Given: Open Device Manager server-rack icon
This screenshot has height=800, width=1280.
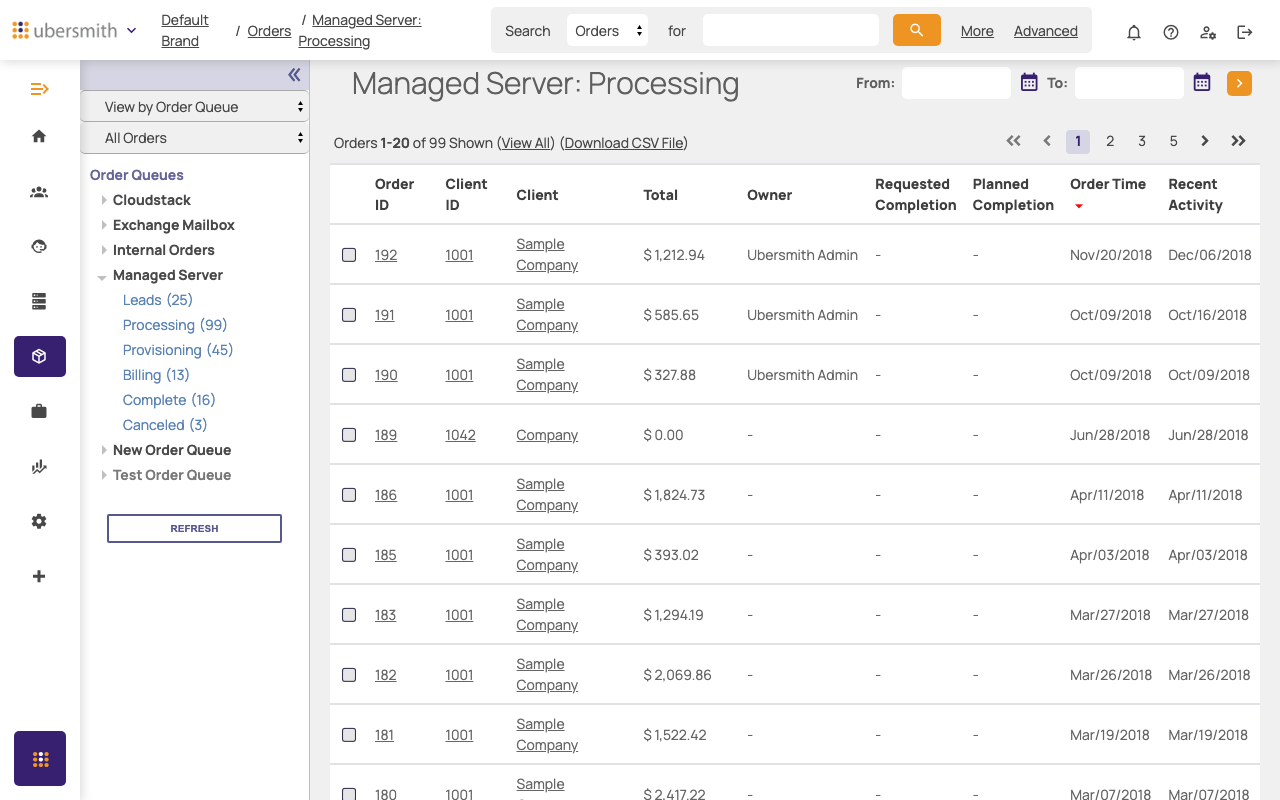Looking at the screenshot, I should tap(39, 301).
